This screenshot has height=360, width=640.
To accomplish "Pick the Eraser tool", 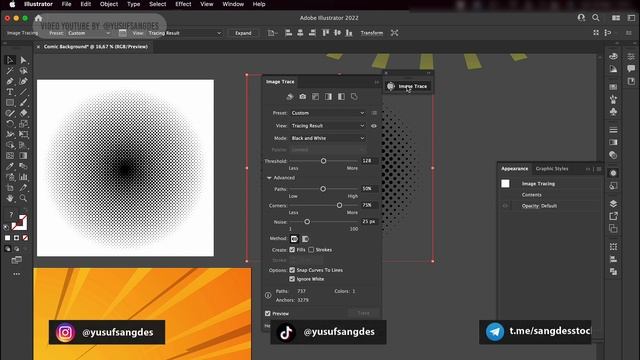I will click(x=24, y=113).
